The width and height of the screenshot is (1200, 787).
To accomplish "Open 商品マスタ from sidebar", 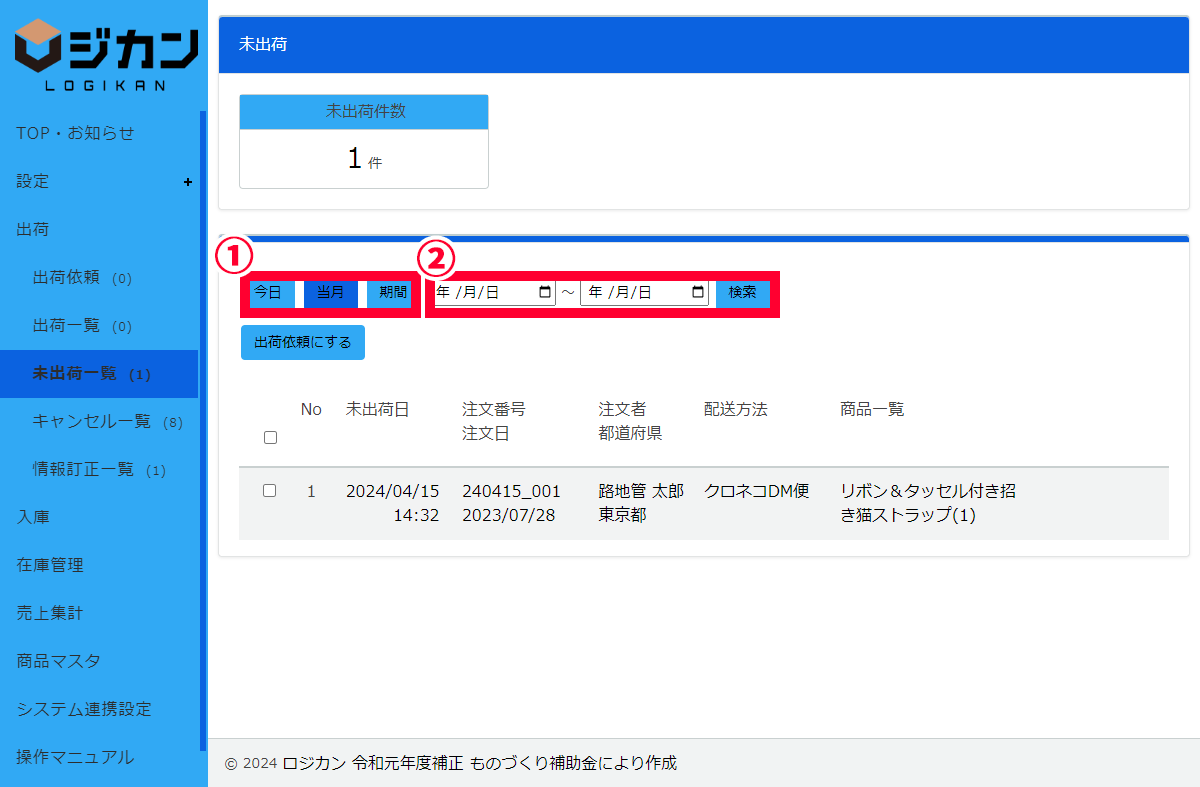I will (x=58, y=661).
